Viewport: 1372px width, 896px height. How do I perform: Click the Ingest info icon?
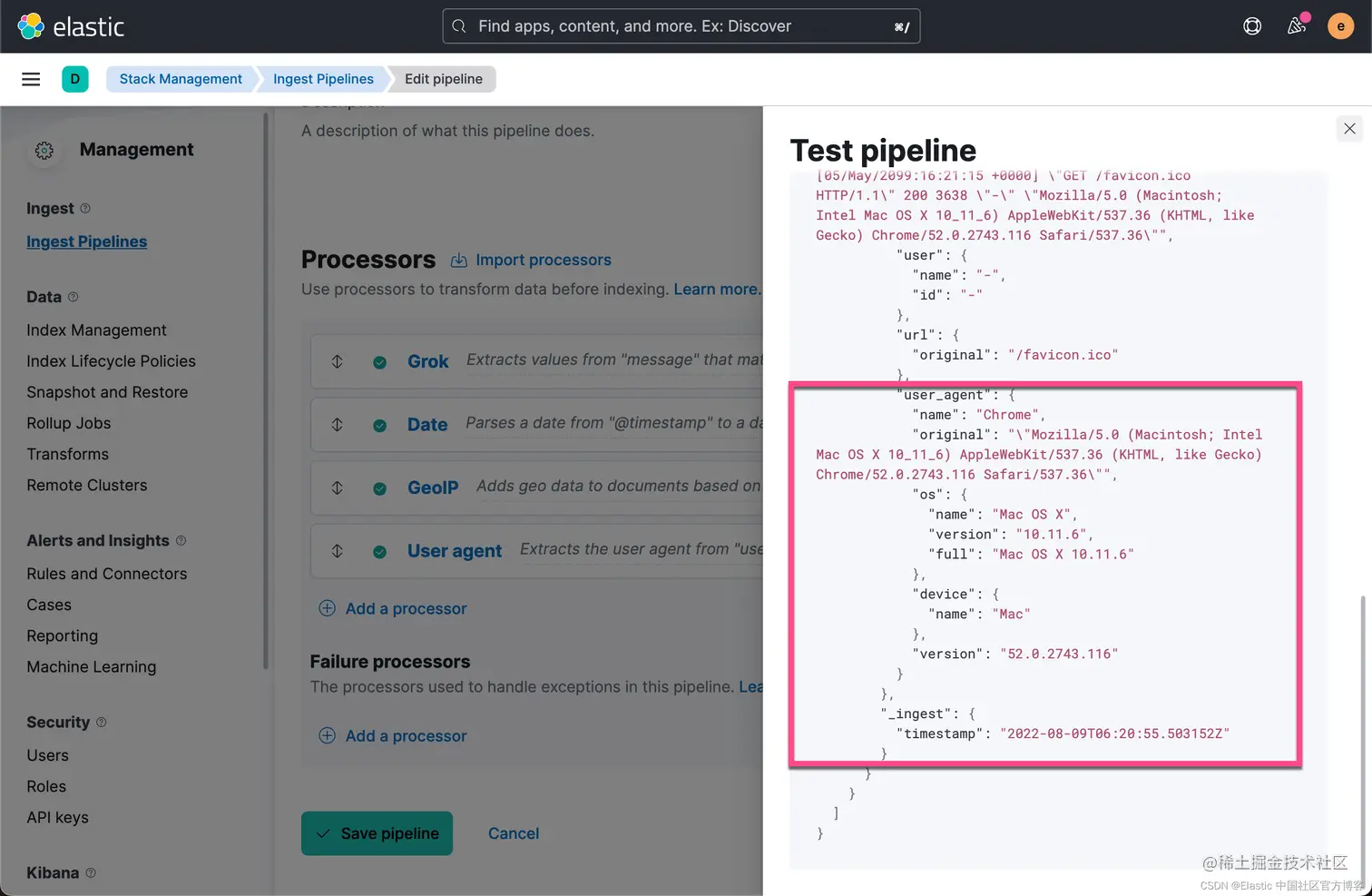pyautogui.click(x=85, y=209)
